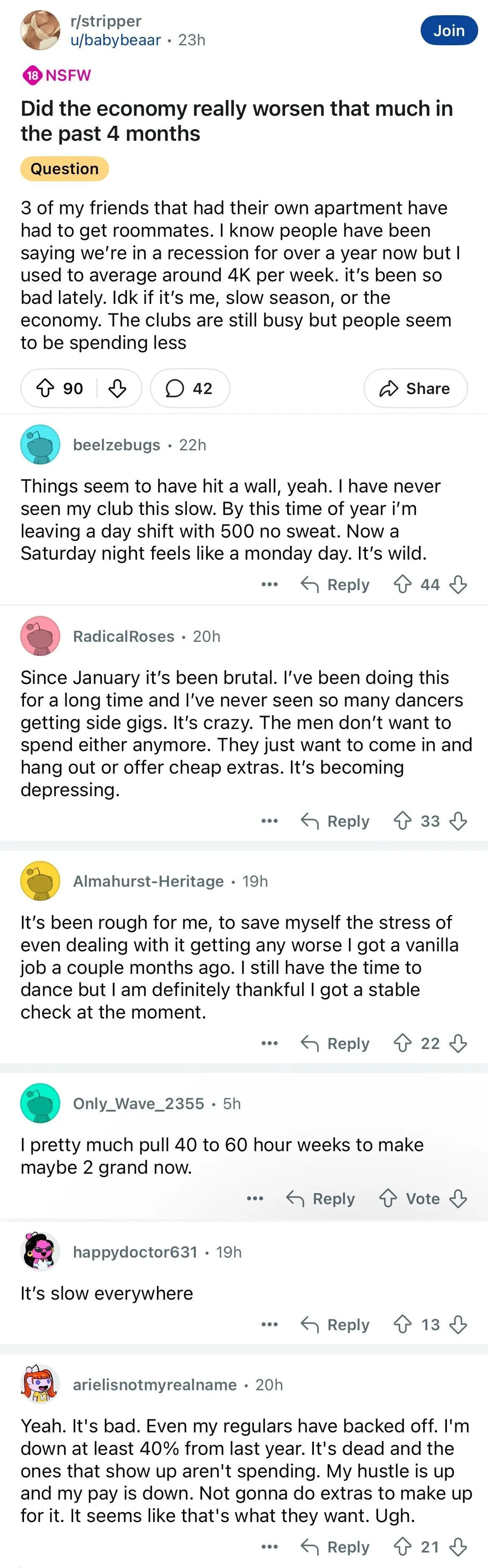Reply to RadicalRoses' comment
The height and width of the screenshot is (1568, 488).
(x=335, y=821)
